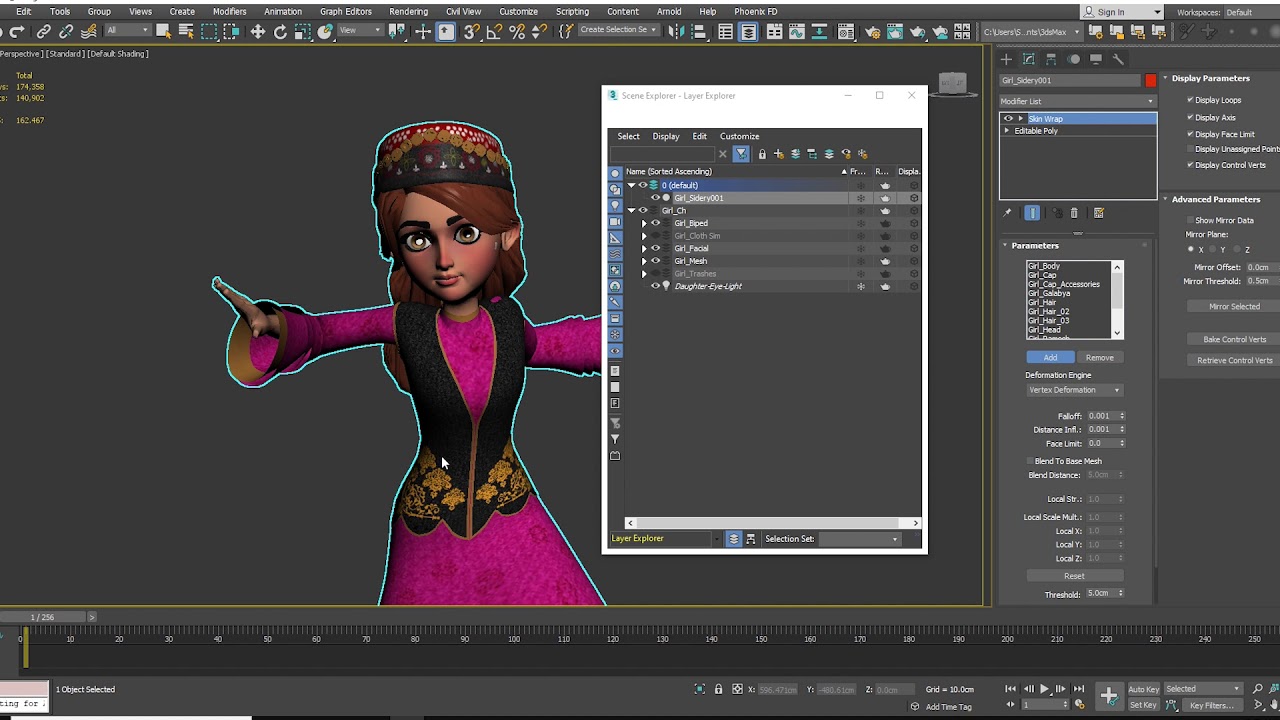Toggle Display Face Limit checkbox
This screenshot has height=720, width=1280.
click(x=1190, y=134)
